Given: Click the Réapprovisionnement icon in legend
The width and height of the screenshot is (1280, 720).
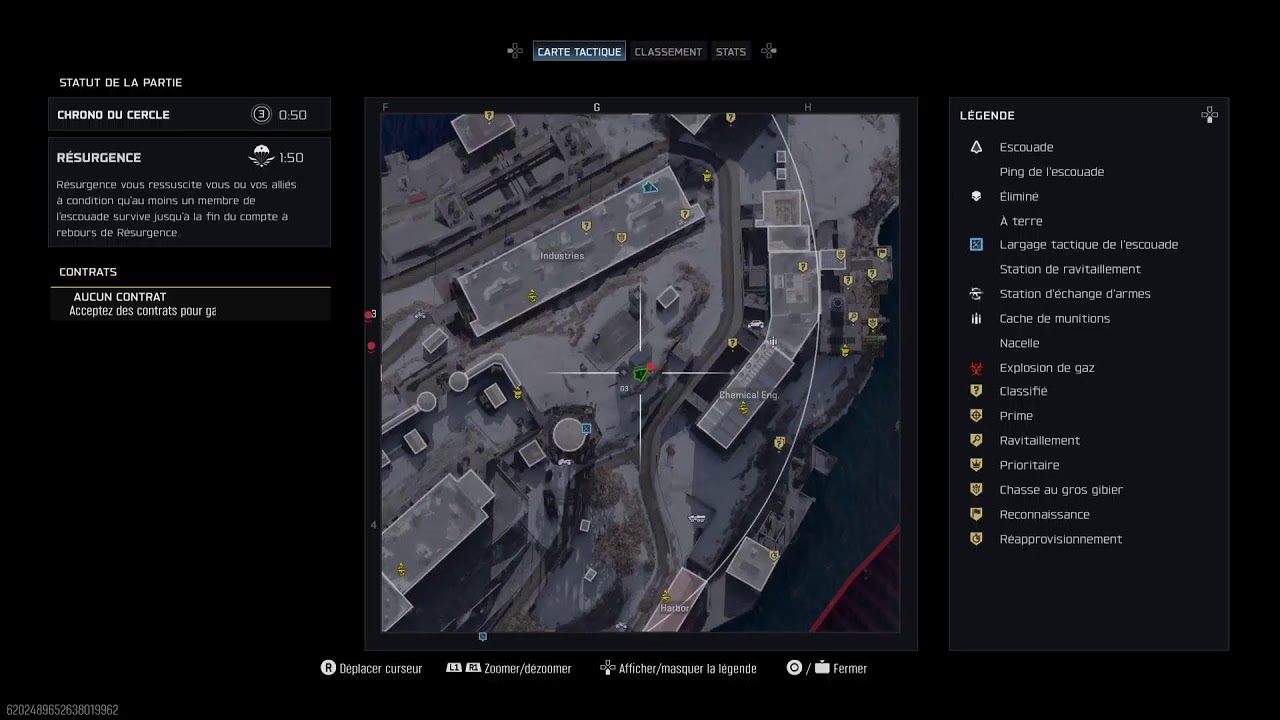Looking at the screenshot, I should tap(976, 539).
